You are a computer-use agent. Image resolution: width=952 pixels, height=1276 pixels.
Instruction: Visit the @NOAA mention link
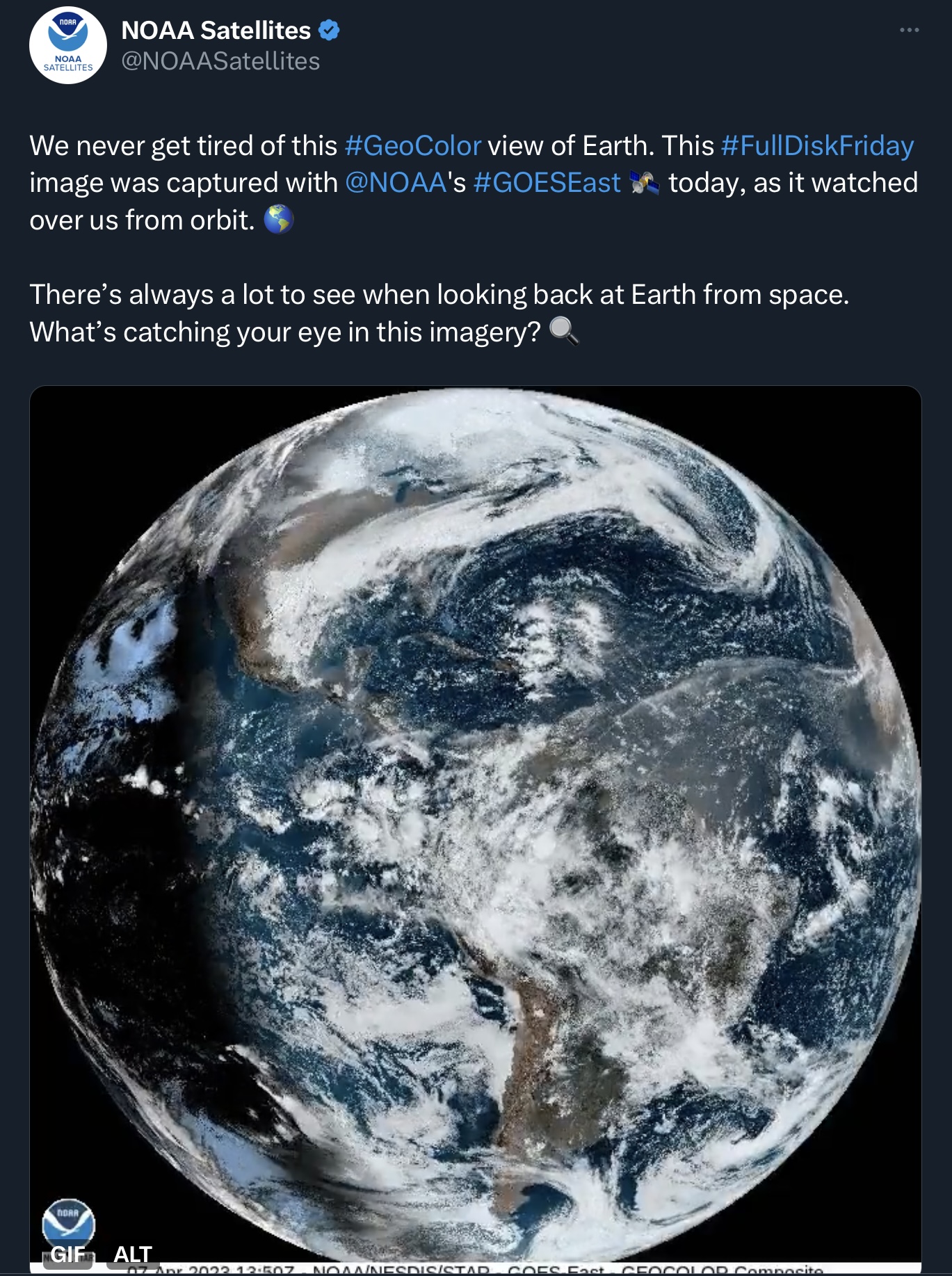(x=395, y=183)
